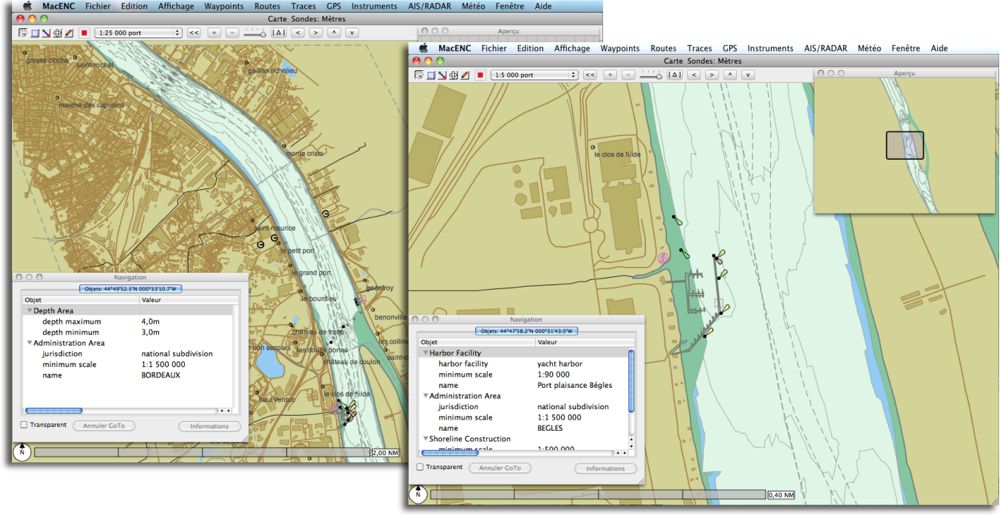Open the Apple menu in front window
This screenshot has height=515, width=1000.
coord(422,48)
